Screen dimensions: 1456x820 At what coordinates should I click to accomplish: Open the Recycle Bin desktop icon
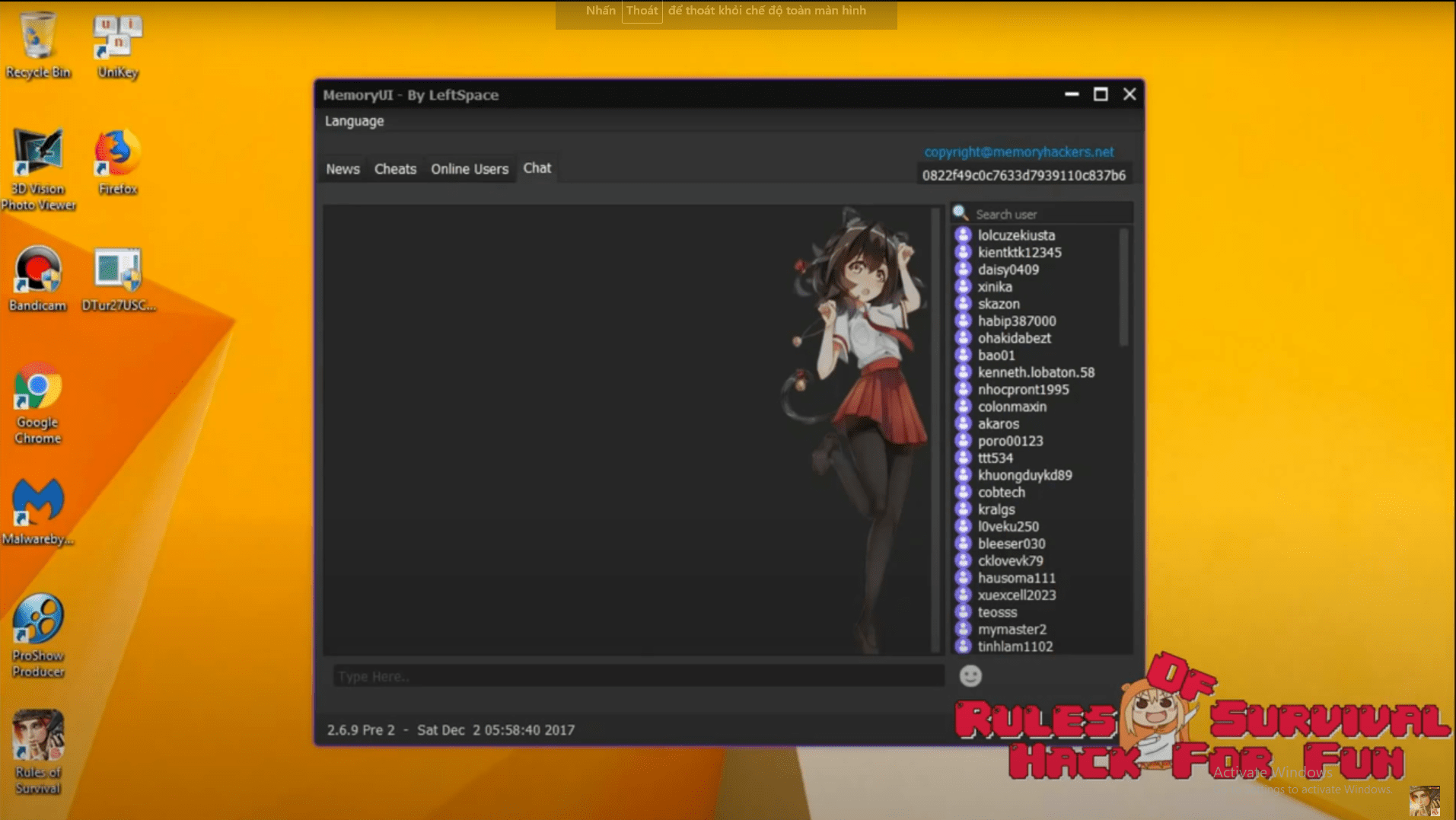[38, 46]
